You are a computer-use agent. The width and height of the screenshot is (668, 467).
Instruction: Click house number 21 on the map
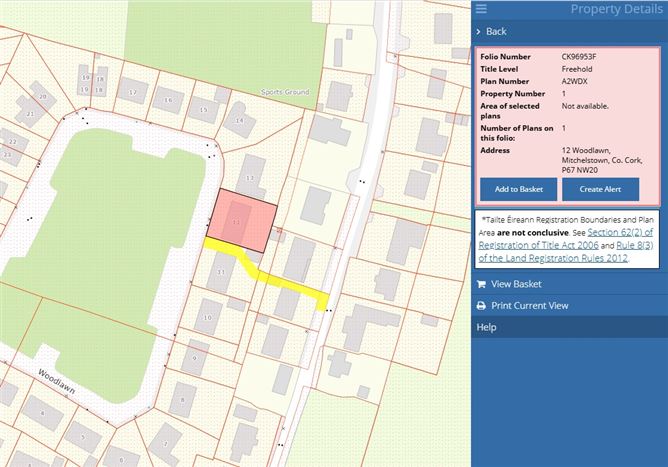coord(30,114)
